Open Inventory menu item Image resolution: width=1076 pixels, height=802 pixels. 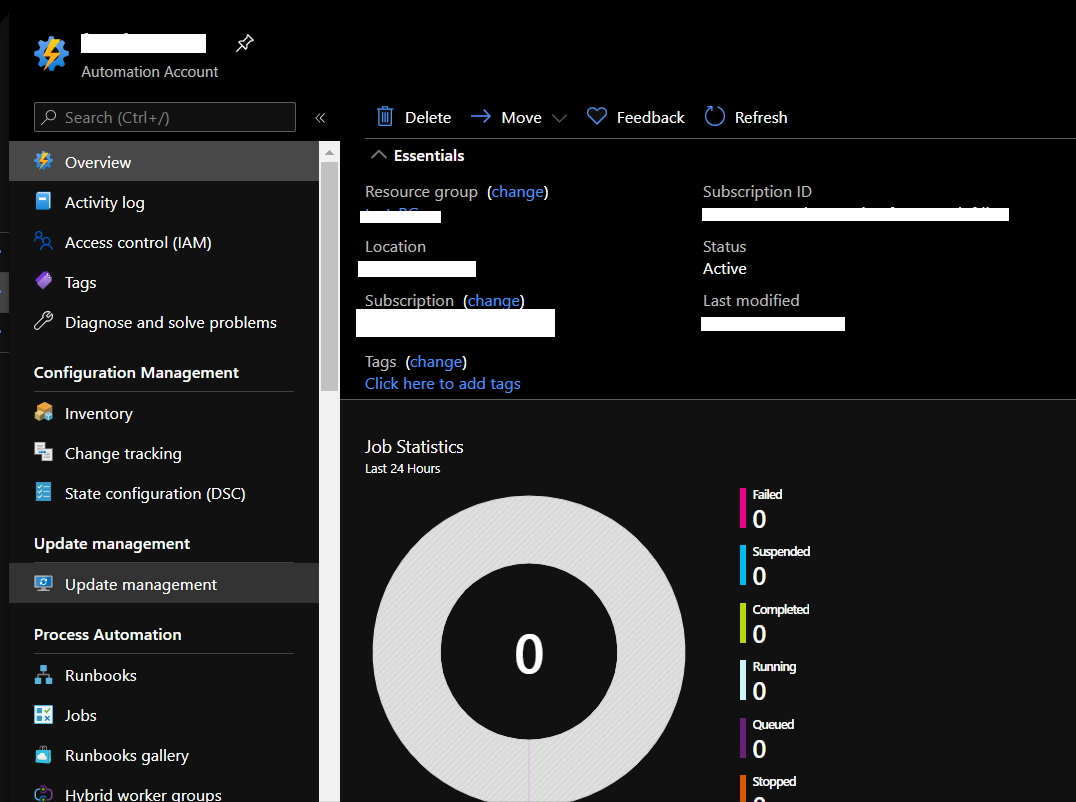pyautogui.click(x=164, y=414)
